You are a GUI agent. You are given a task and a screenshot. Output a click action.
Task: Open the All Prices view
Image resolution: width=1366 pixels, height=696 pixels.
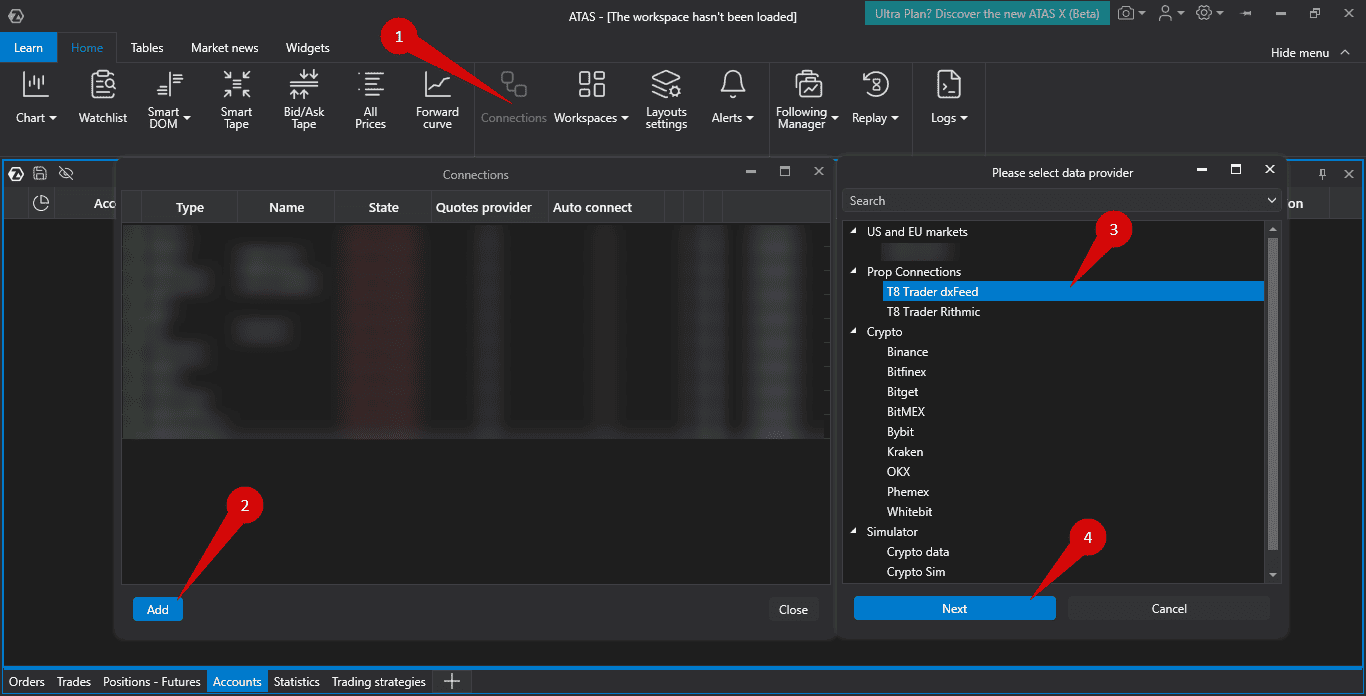coord(370,98)
